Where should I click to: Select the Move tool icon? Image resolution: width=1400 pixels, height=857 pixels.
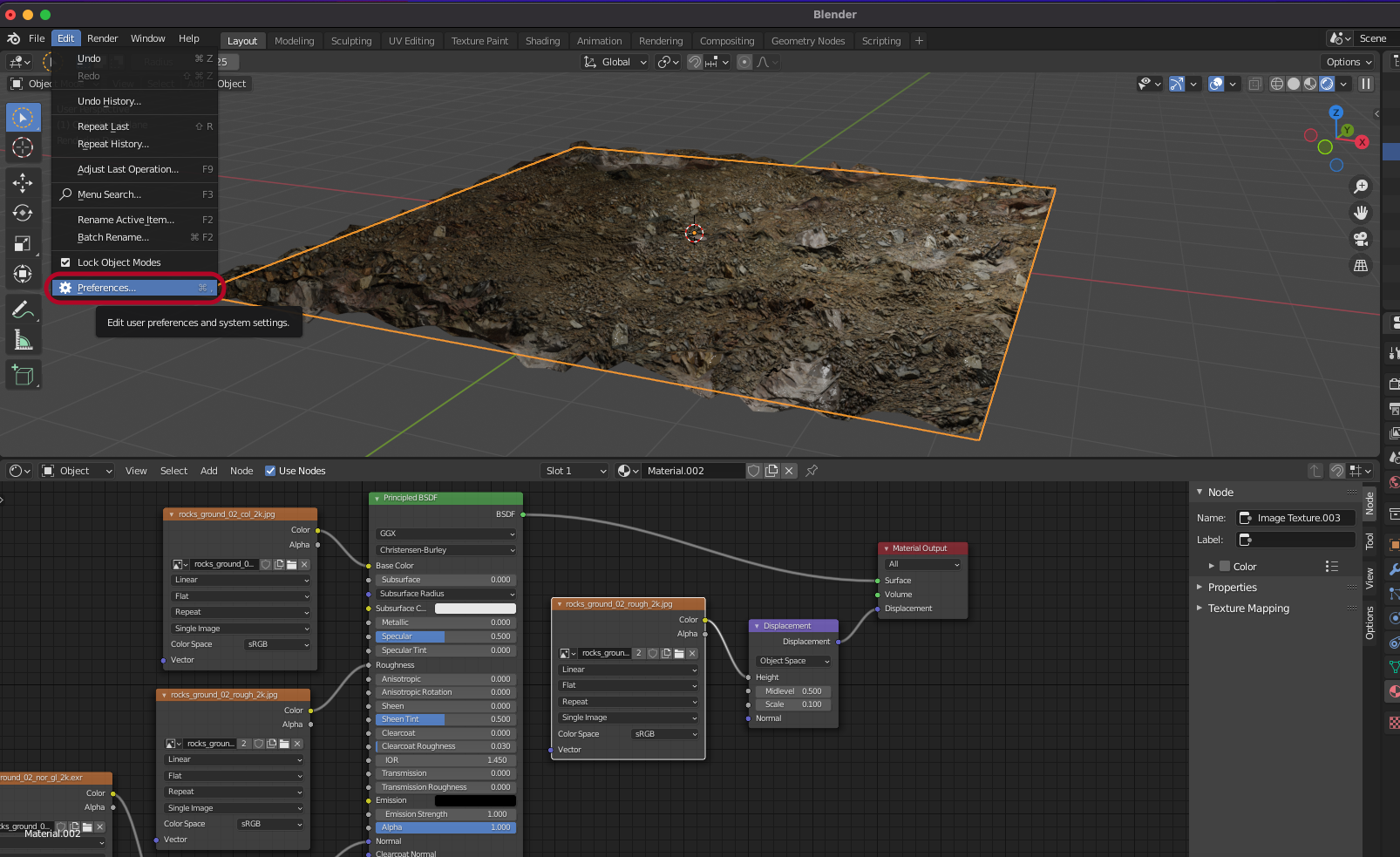pos(24,182)
